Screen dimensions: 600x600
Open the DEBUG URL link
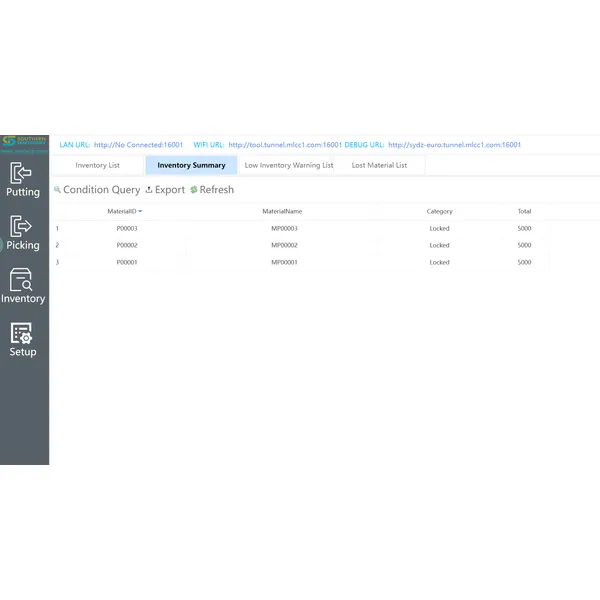click(455, 145)
